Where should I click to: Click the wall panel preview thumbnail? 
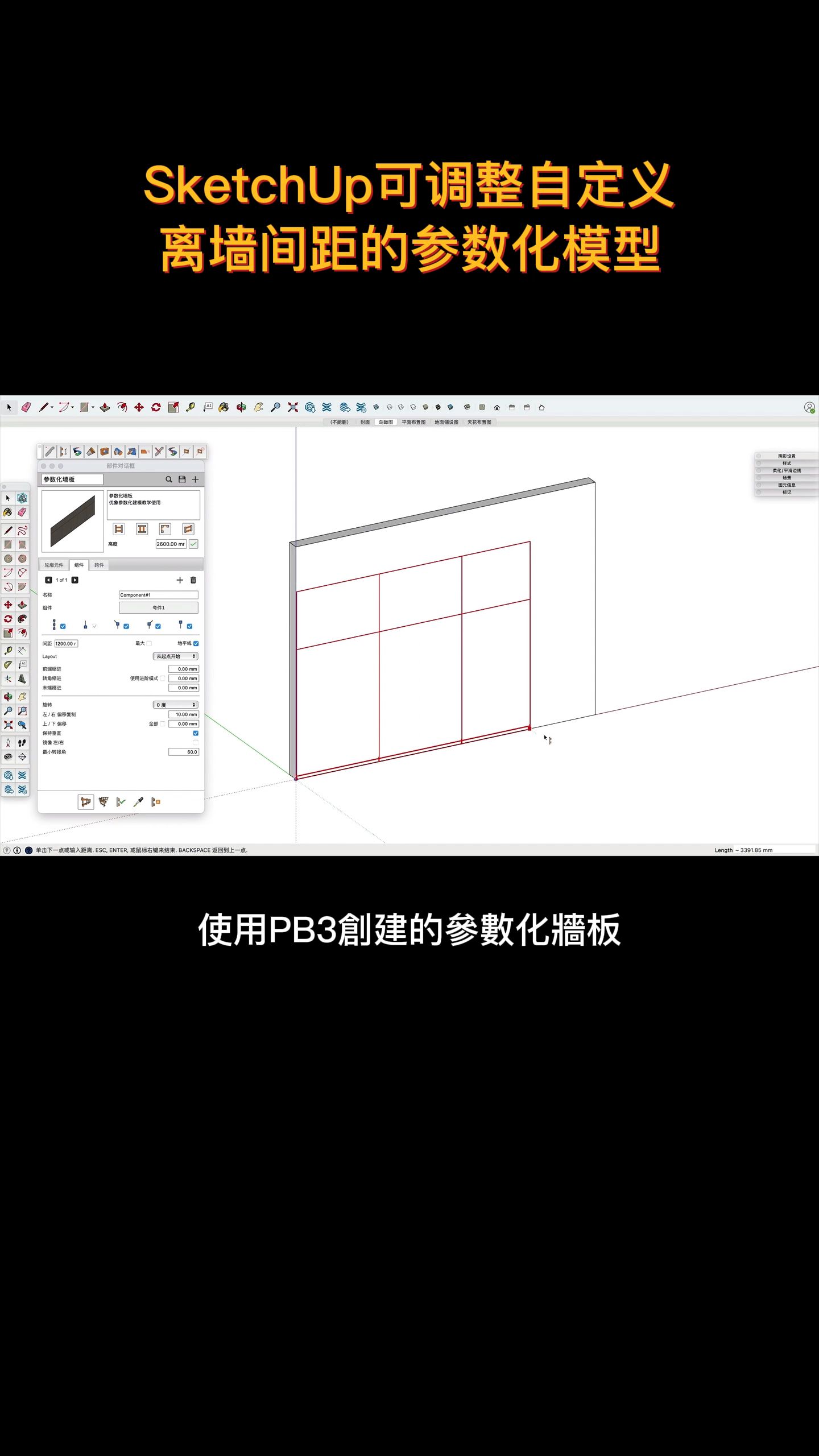pos(73,521)
